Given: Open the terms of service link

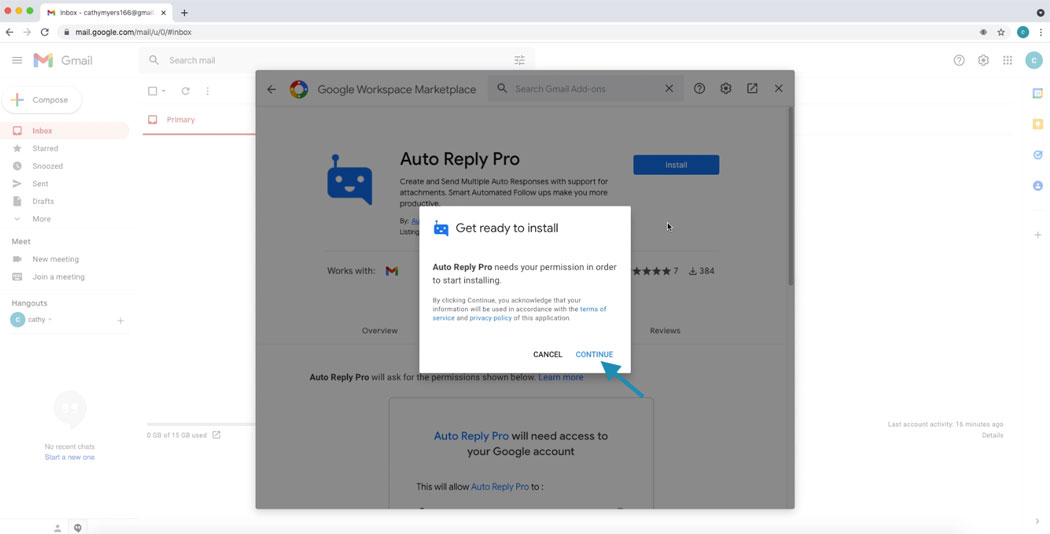Looking at the screenshot, I should [x=593, y=310].
